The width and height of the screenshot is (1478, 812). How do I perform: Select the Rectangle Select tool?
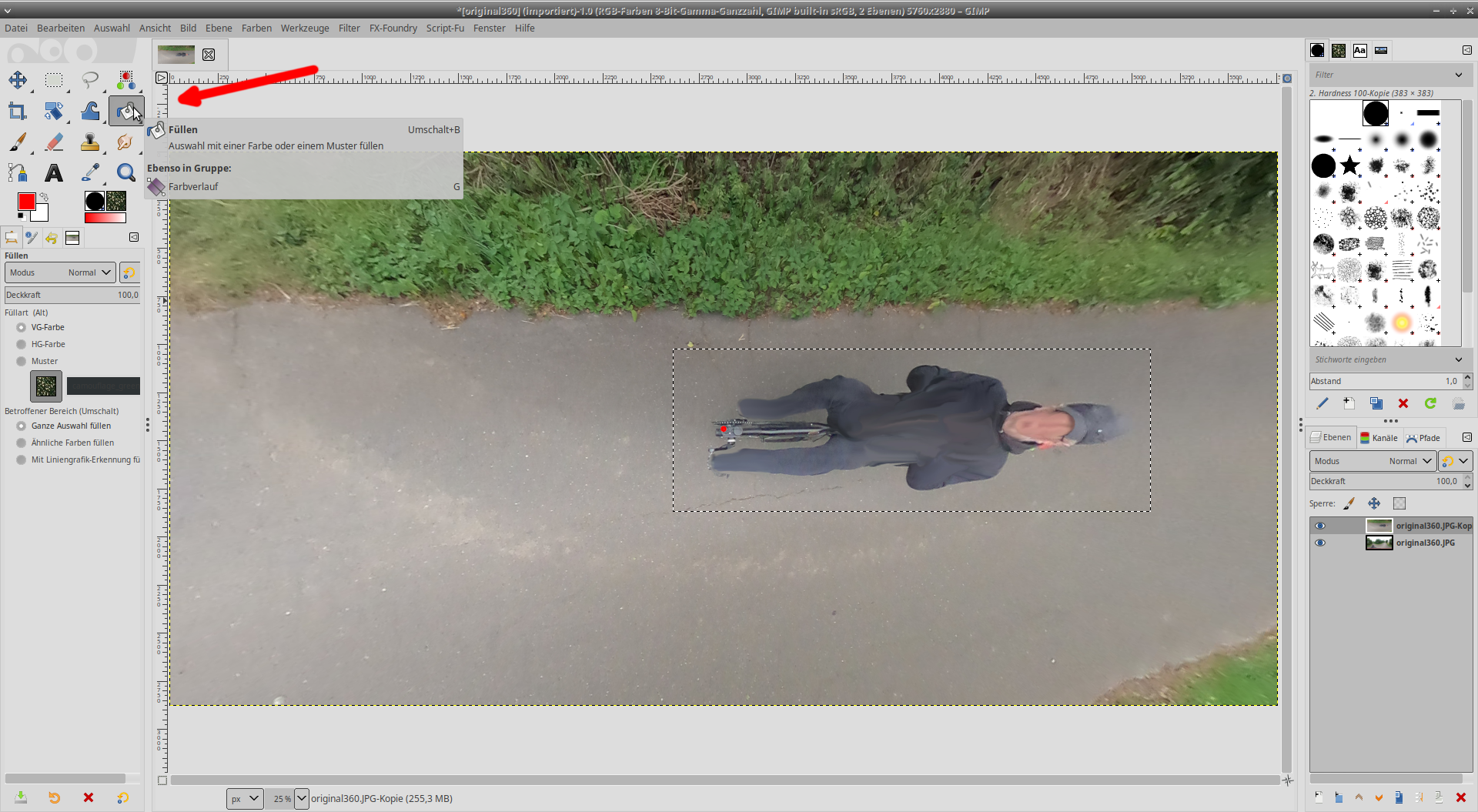[54, 80]
